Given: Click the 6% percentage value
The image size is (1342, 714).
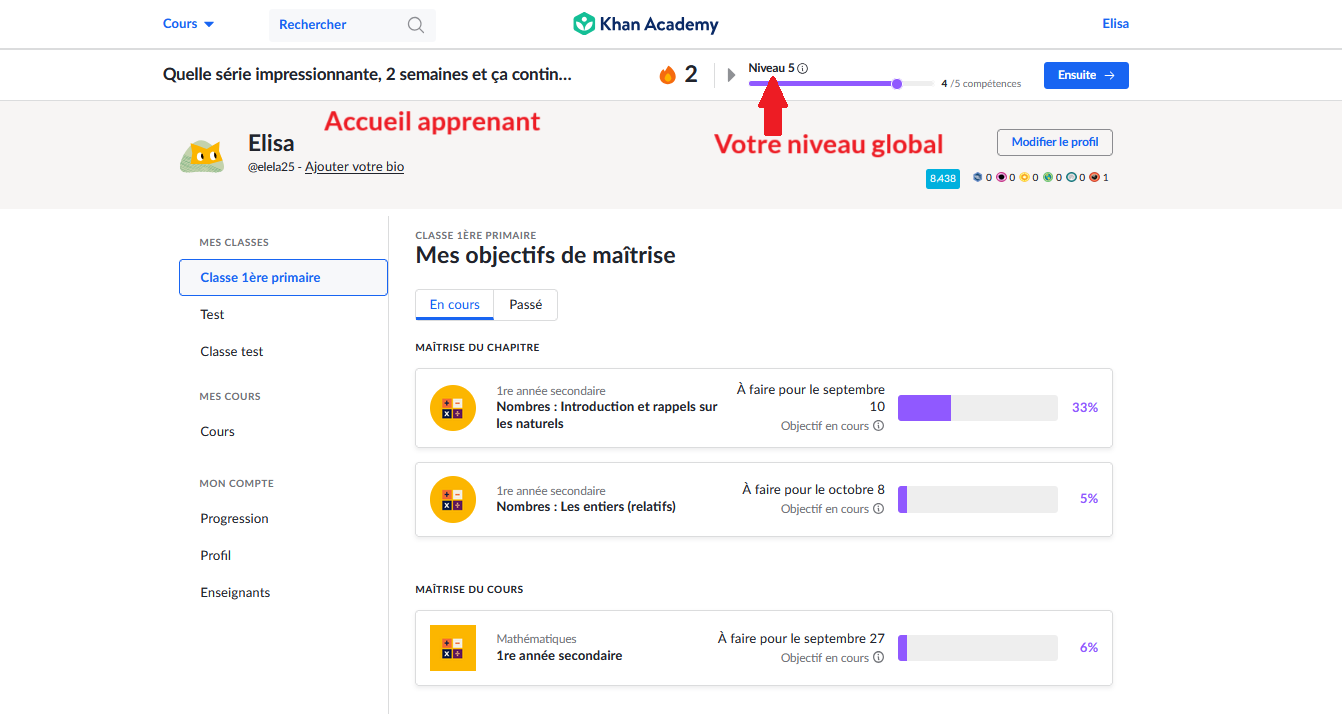Looking at the screenshot, I should coord(1089,648).
